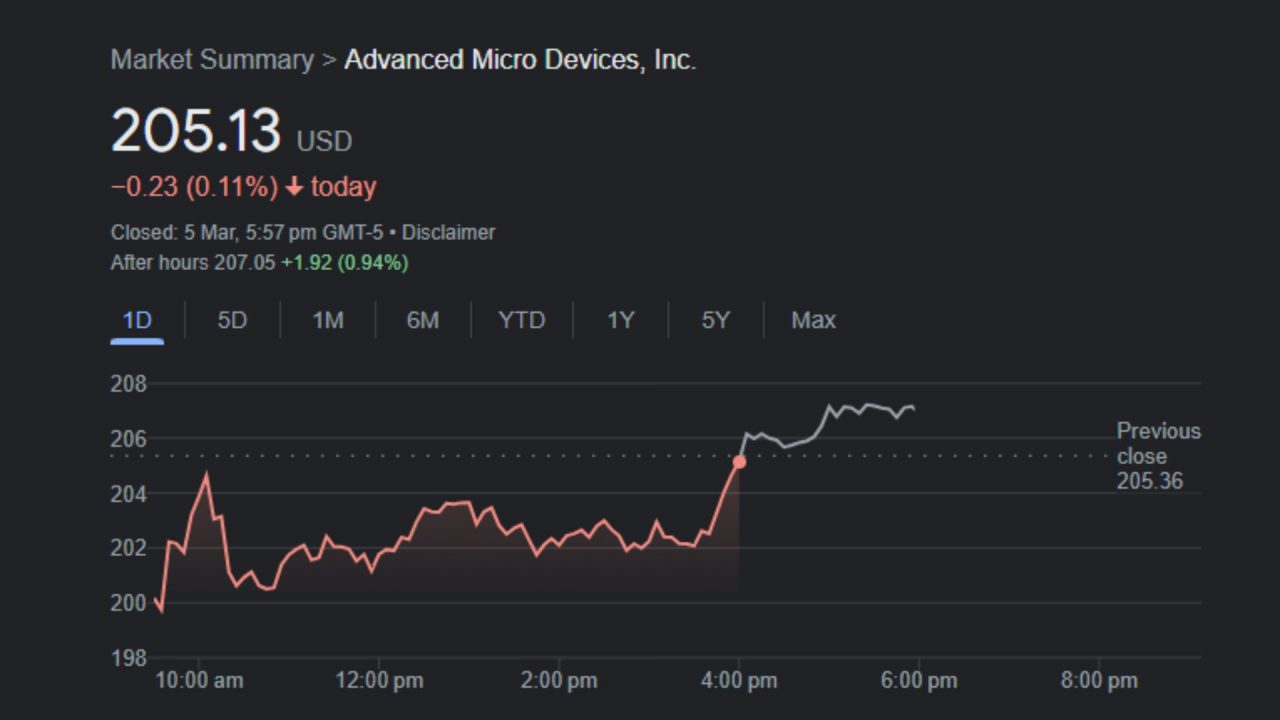This screenshot has height=720, width=1280.
Task: Click the Previous close 205.36 label
Action: point(1158,456)
